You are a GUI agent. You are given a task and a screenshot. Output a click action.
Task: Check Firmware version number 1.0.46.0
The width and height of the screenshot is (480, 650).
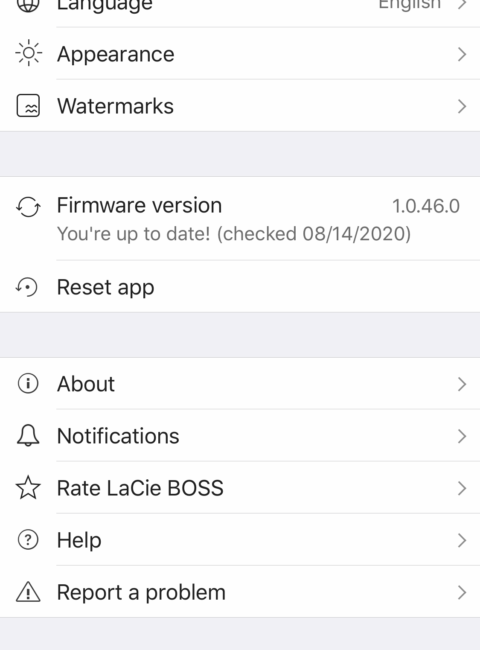426,206
